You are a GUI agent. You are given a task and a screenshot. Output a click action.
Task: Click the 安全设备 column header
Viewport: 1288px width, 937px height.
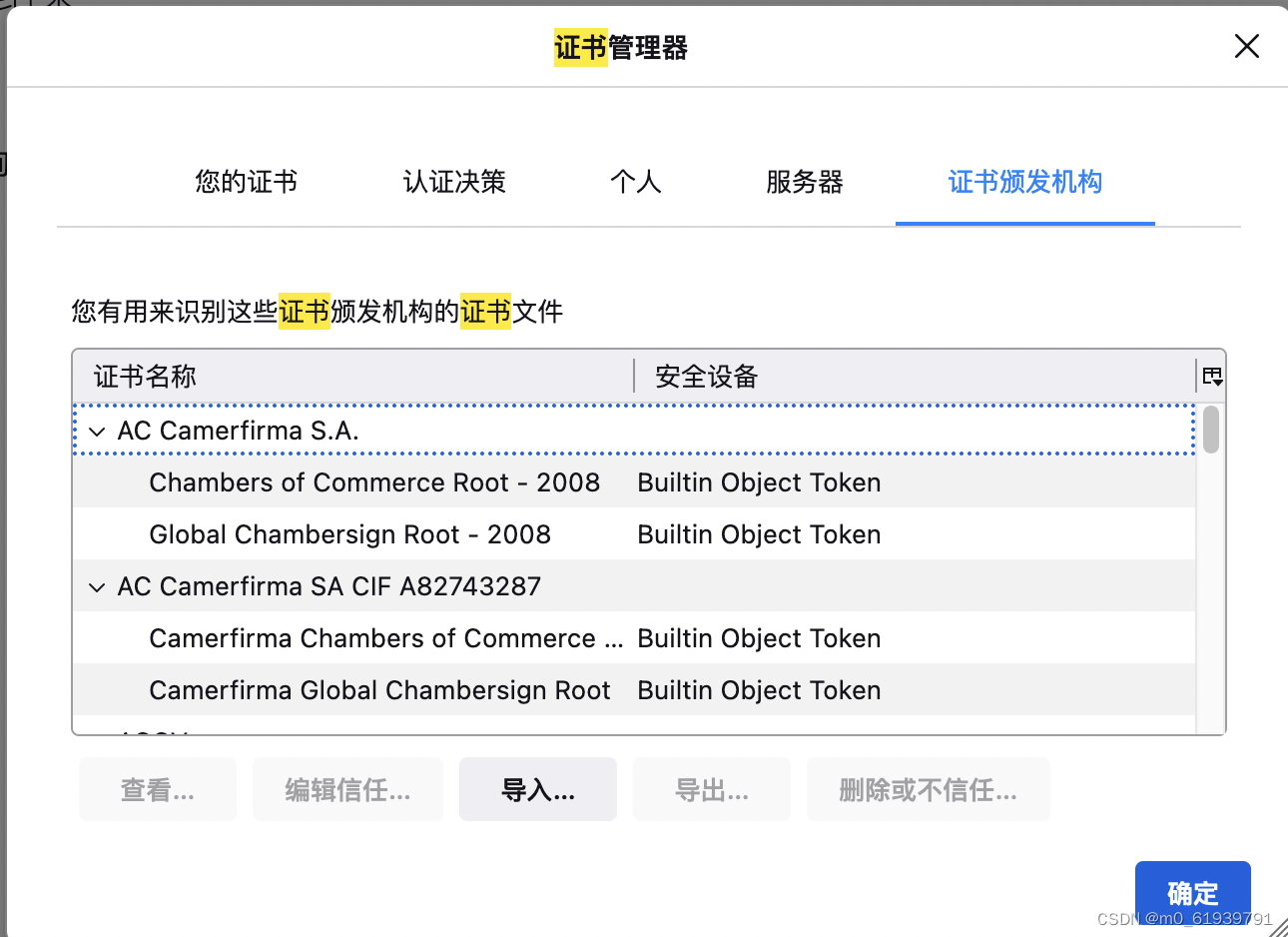pos(704,376)
